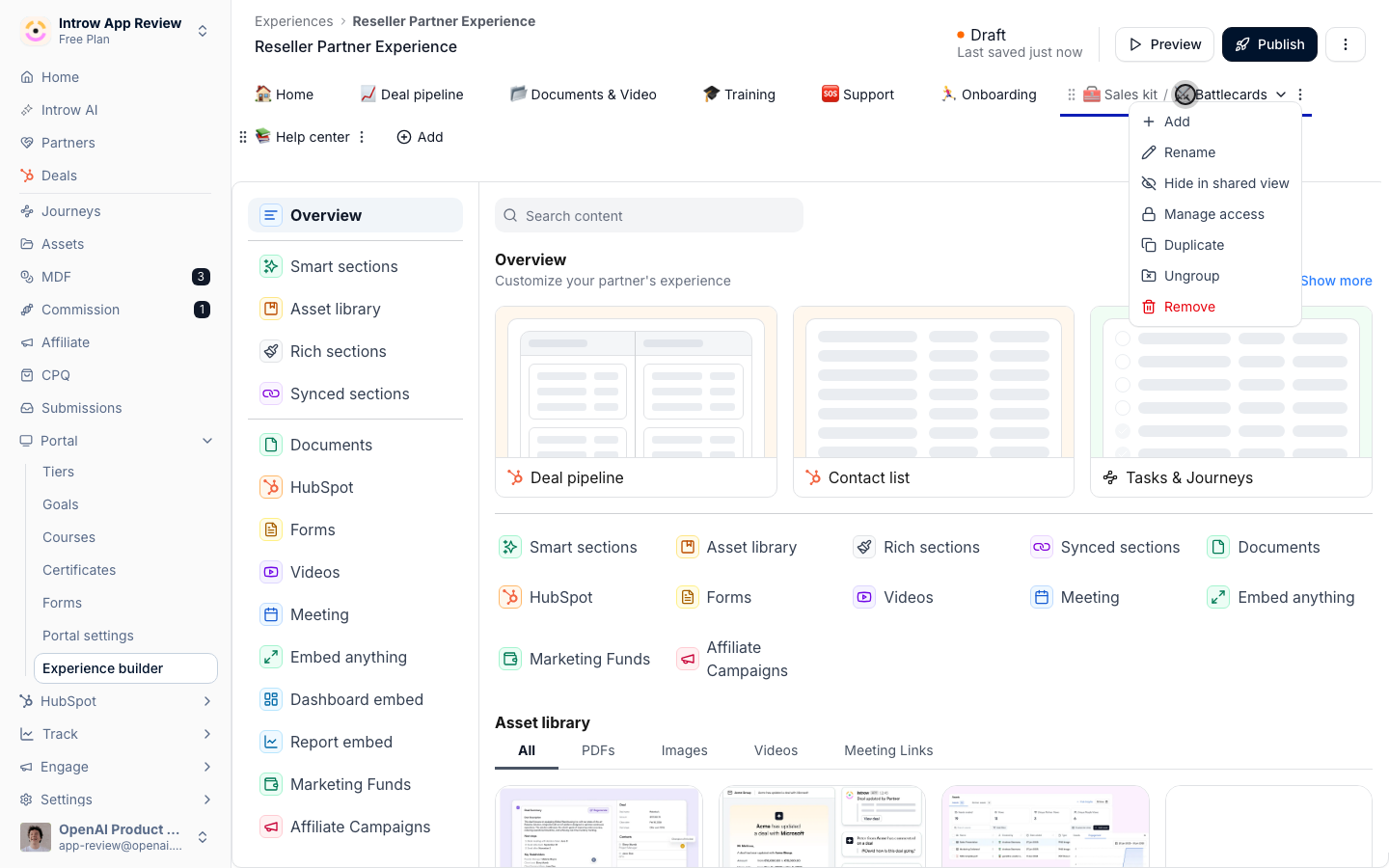Screen dimensions: 1389x868
Task: Select Hide in shared view option
Action: click(x=1215, y=183)
